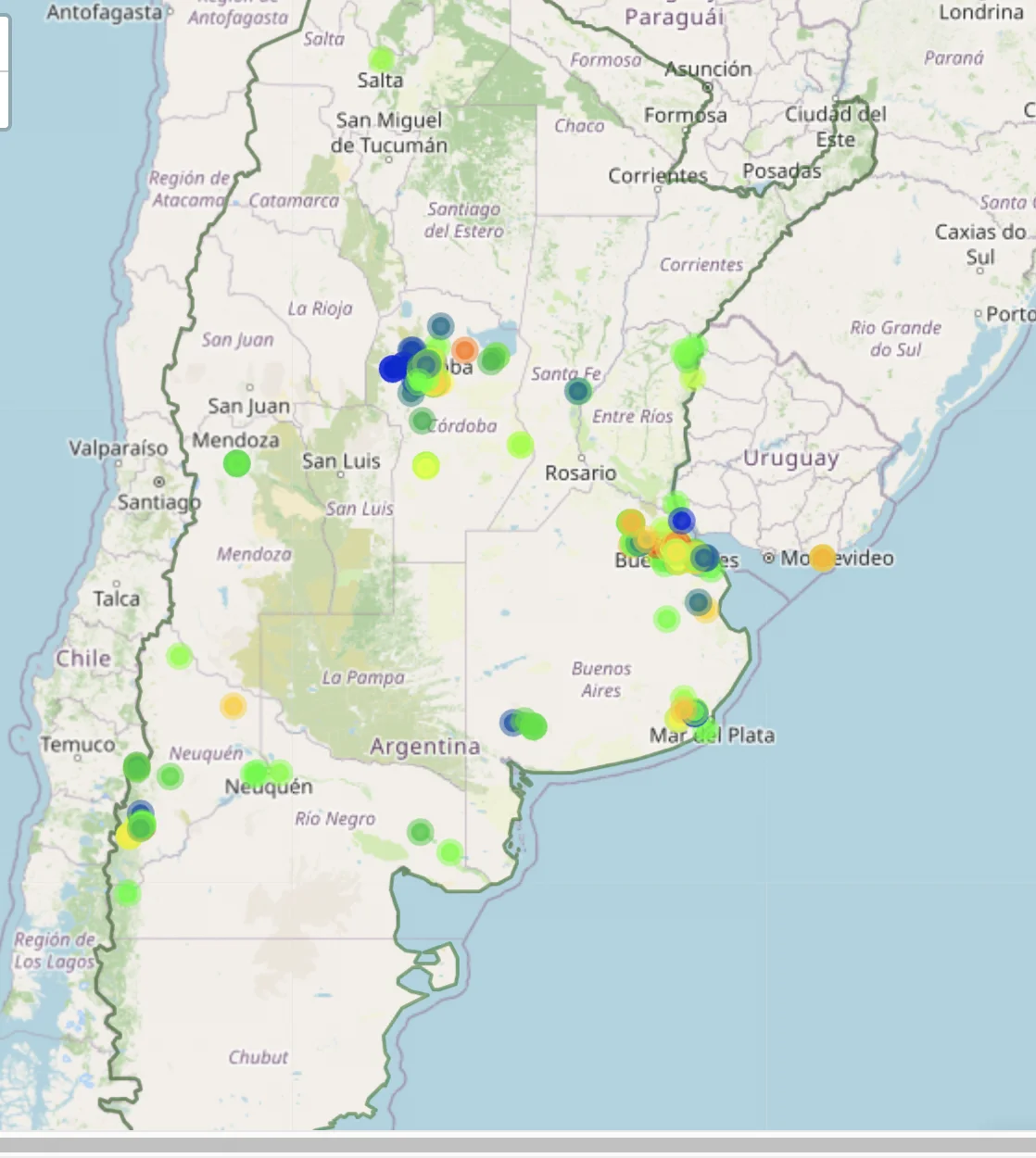Click the 'Catamarca' province label

(294, 200)
